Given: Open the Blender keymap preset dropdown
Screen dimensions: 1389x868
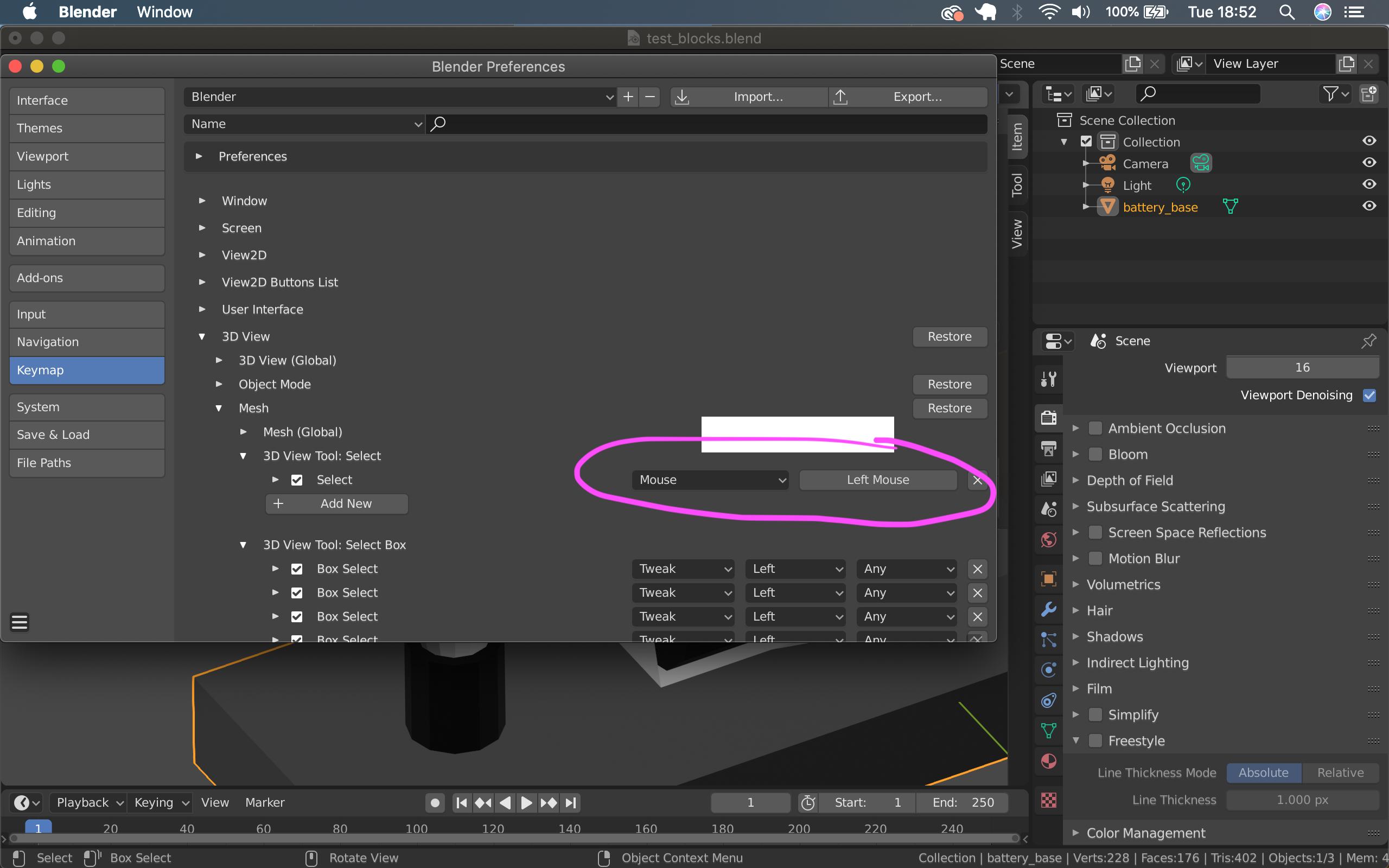Looking at the screenshot, I should [x=400, y=97].
